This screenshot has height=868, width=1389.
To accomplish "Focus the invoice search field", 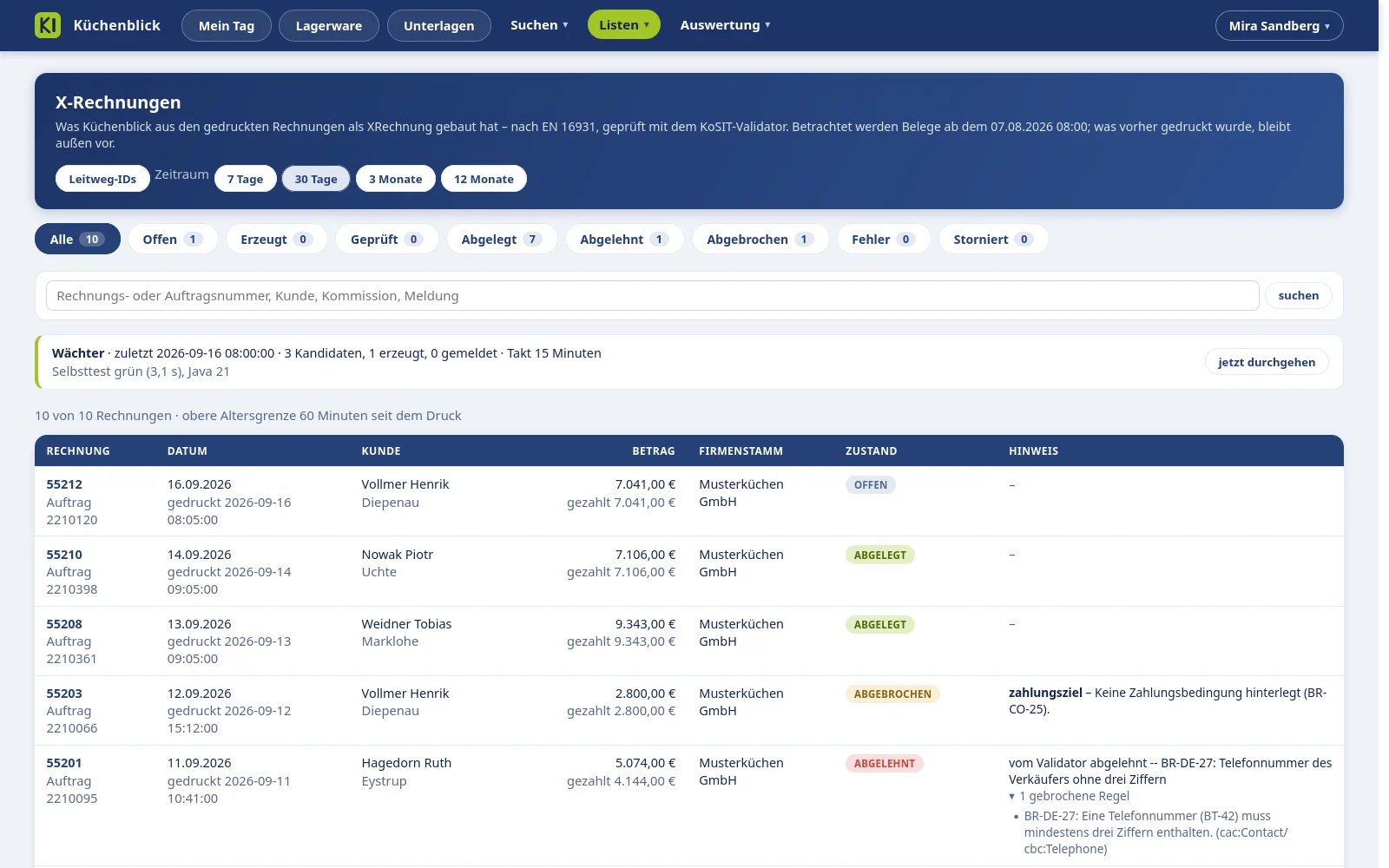I will (x=653, y=296).
